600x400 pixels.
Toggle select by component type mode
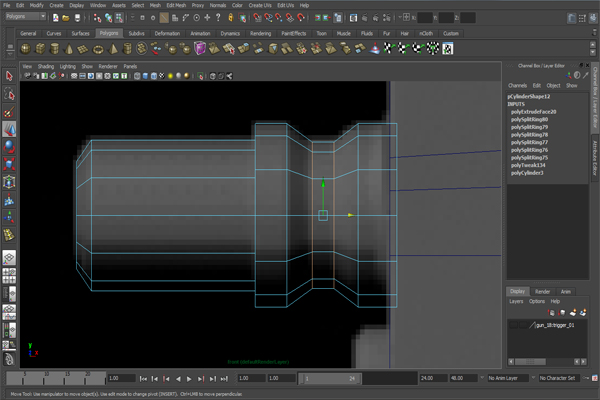click(x=119, y=18)
